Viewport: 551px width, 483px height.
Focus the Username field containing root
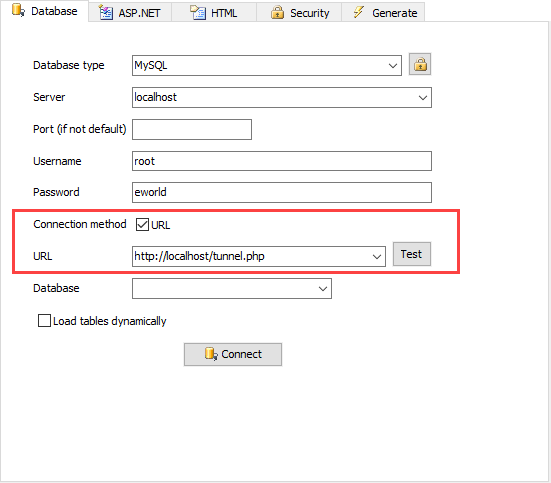(282, 161)
